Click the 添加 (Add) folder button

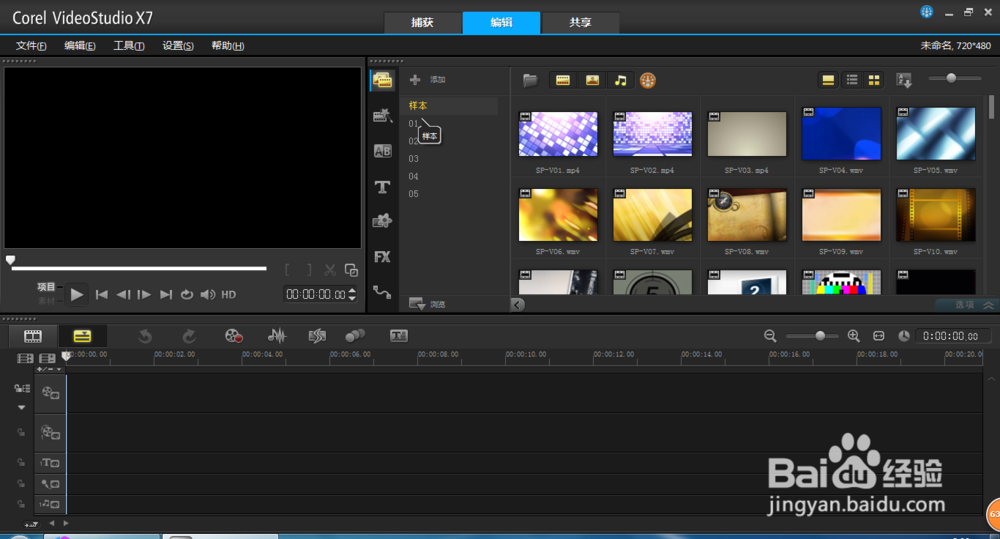[427, 80]
